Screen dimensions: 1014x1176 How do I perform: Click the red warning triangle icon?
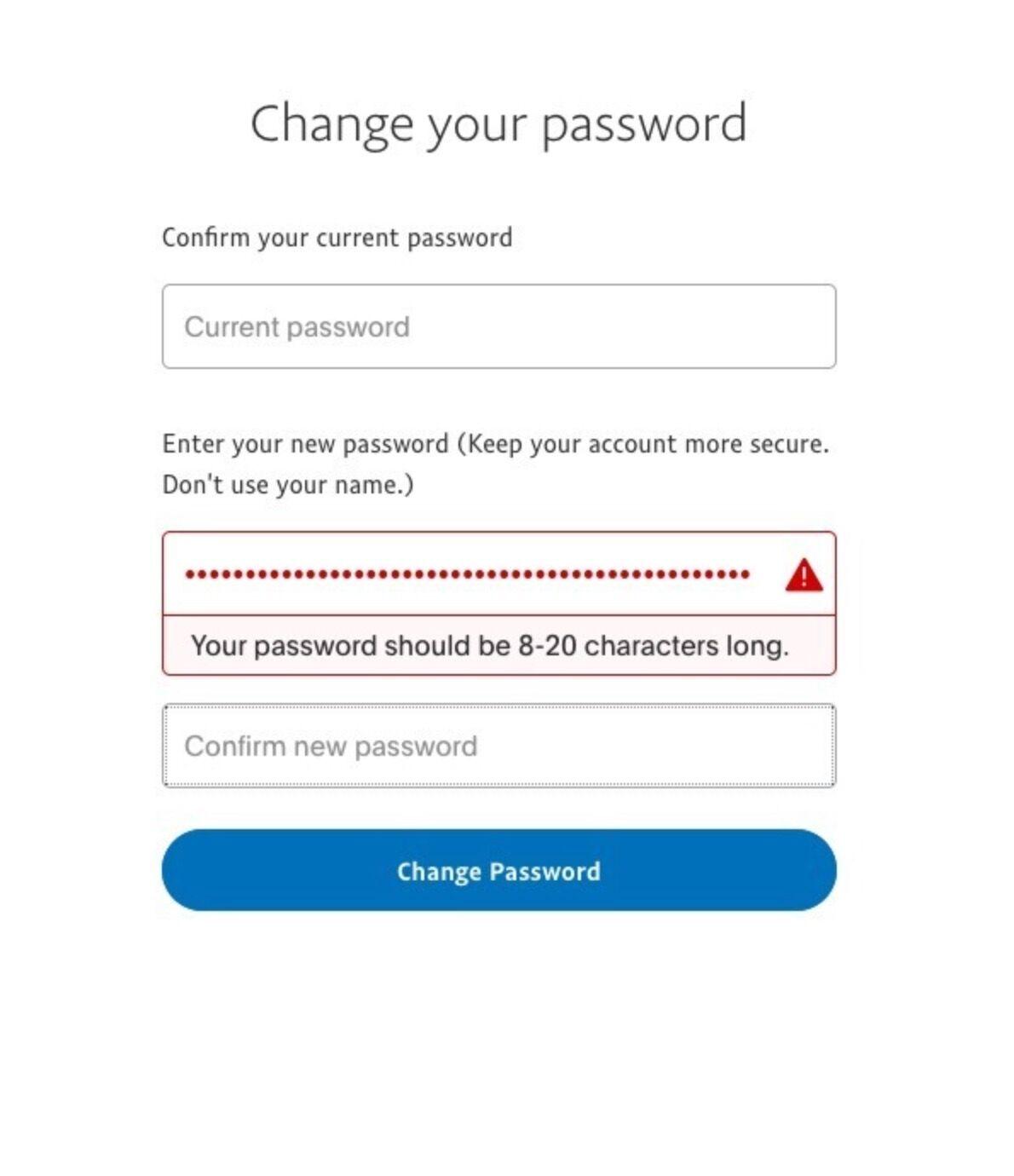tap(804, 574)
